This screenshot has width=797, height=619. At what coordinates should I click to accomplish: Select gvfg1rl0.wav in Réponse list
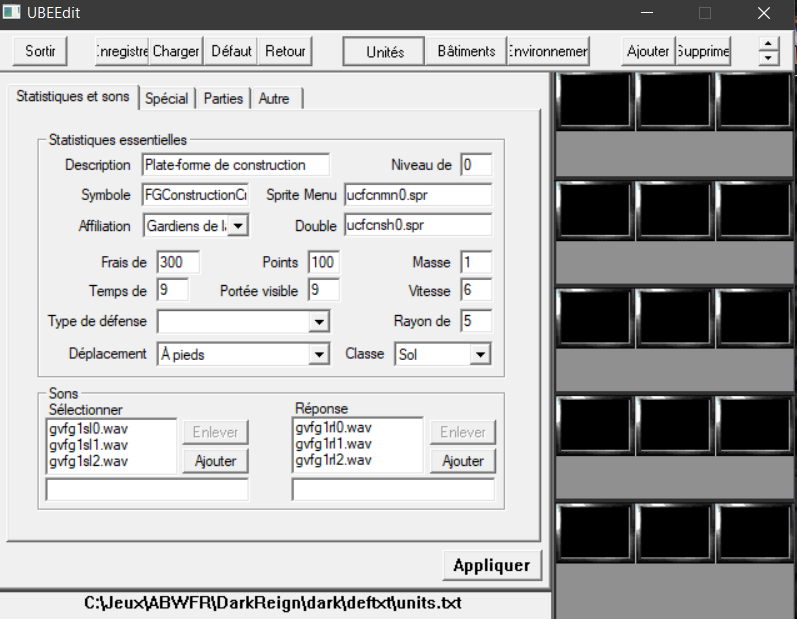[333, 427]
